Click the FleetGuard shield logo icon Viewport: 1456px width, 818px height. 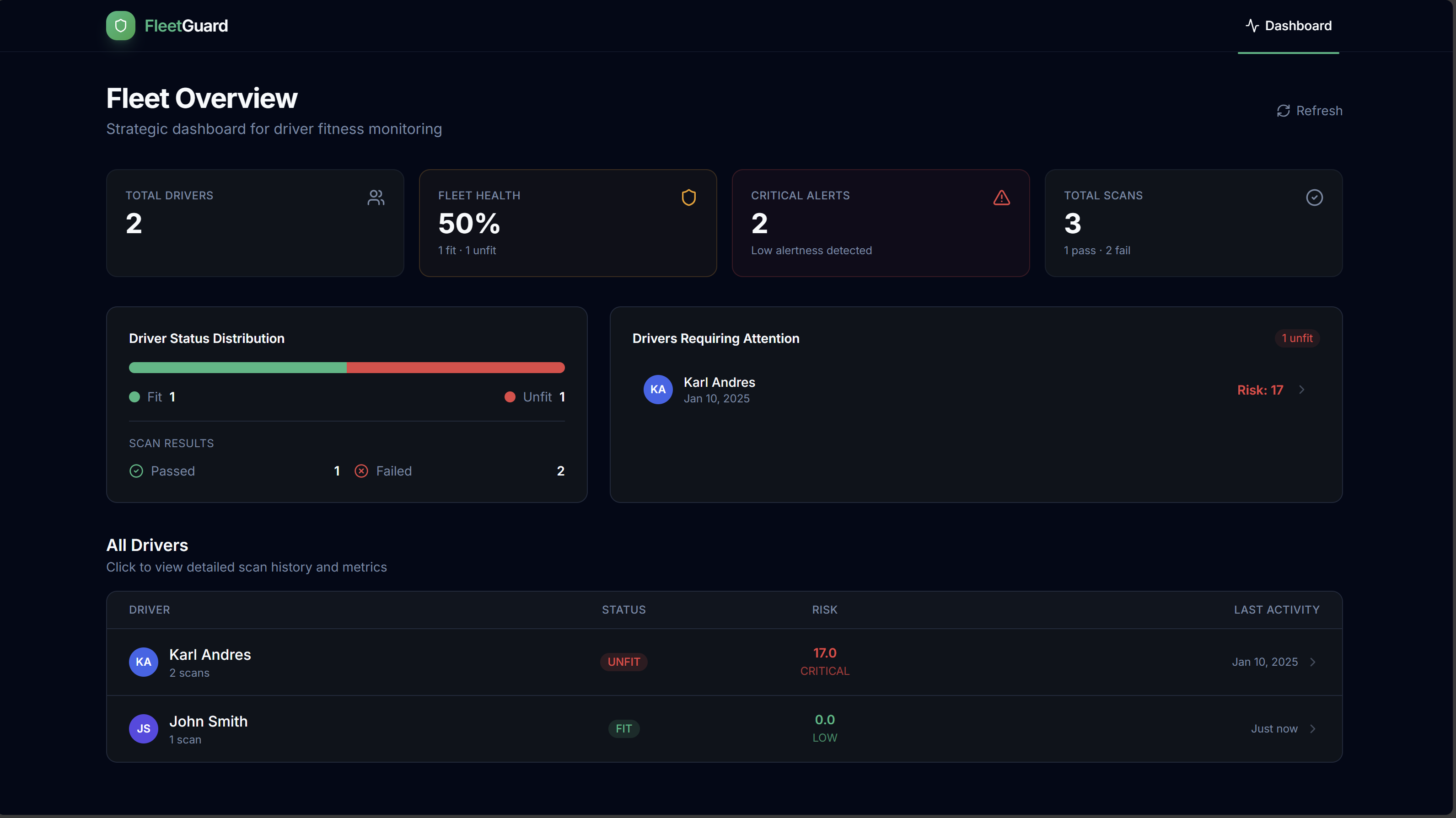[x=120, y=26]
